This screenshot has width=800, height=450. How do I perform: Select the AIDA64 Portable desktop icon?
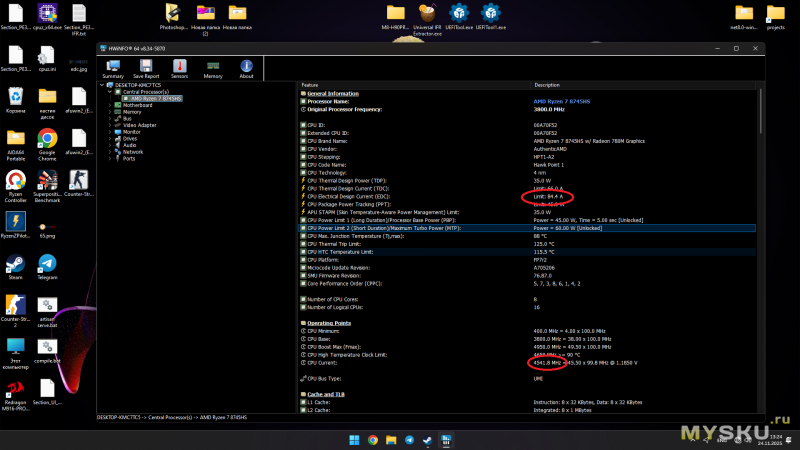(x=15, y=142)
